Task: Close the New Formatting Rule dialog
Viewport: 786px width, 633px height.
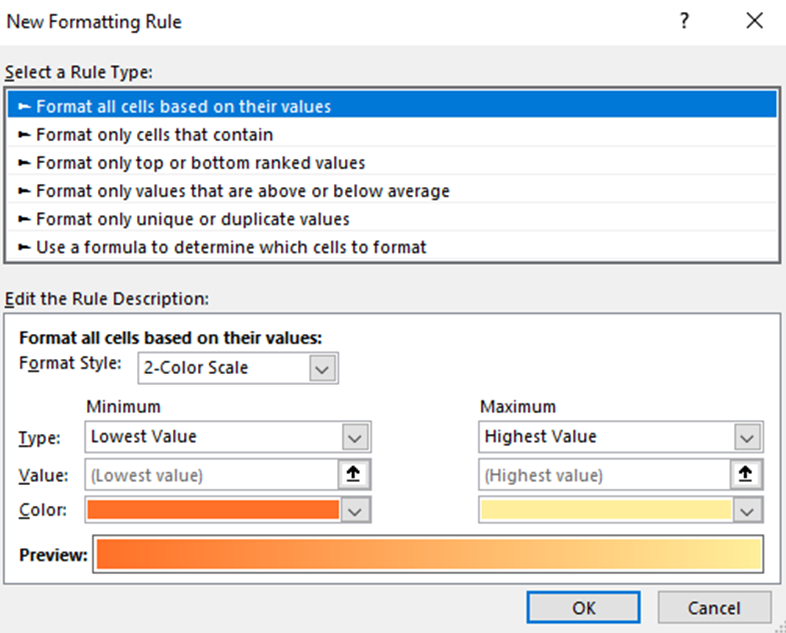Action: click(x=754, y=21)
